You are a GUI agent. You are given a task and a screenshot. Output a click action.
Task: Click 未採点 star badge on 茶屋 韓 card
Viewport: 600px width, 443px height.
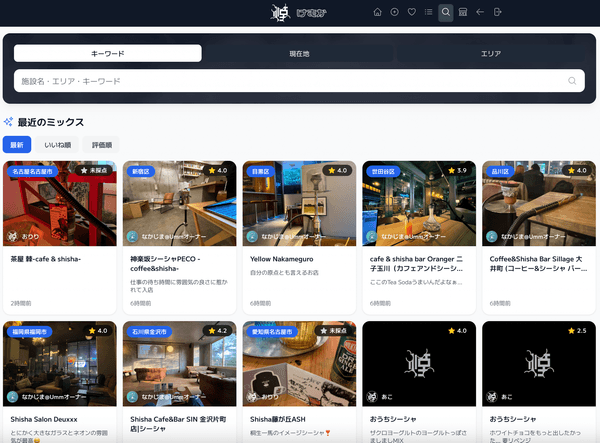point(94,170)
